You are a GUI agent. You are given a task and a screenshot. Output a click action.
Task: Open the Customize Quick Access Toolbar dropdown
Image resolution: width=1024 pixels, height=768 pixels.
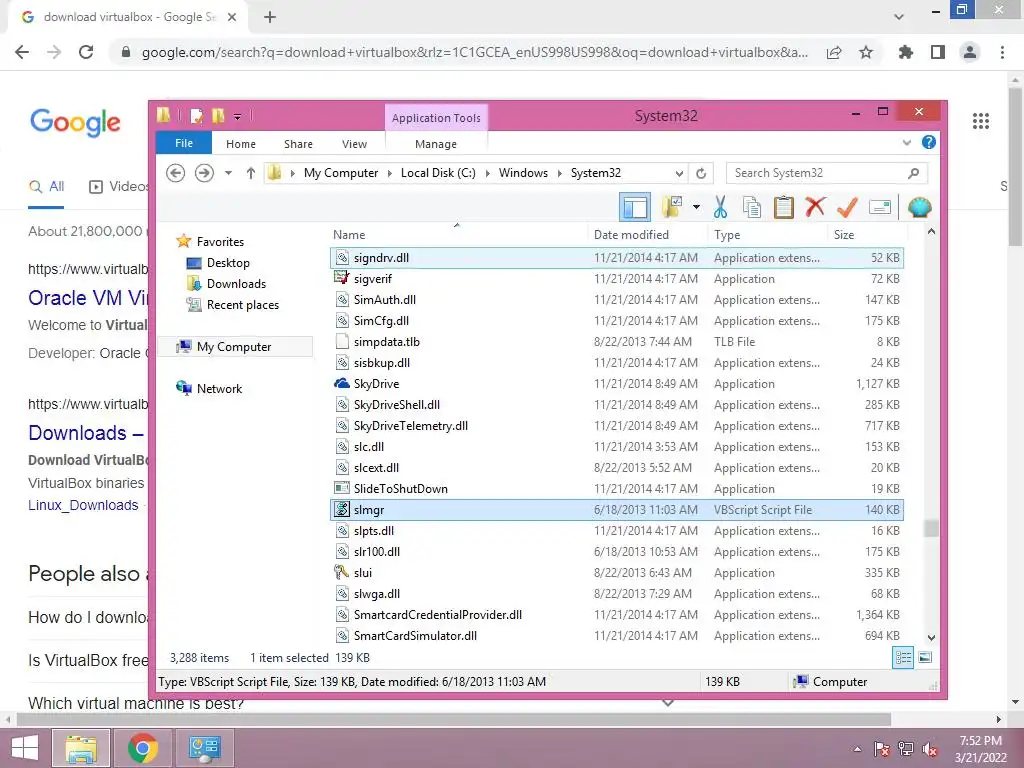238,117
